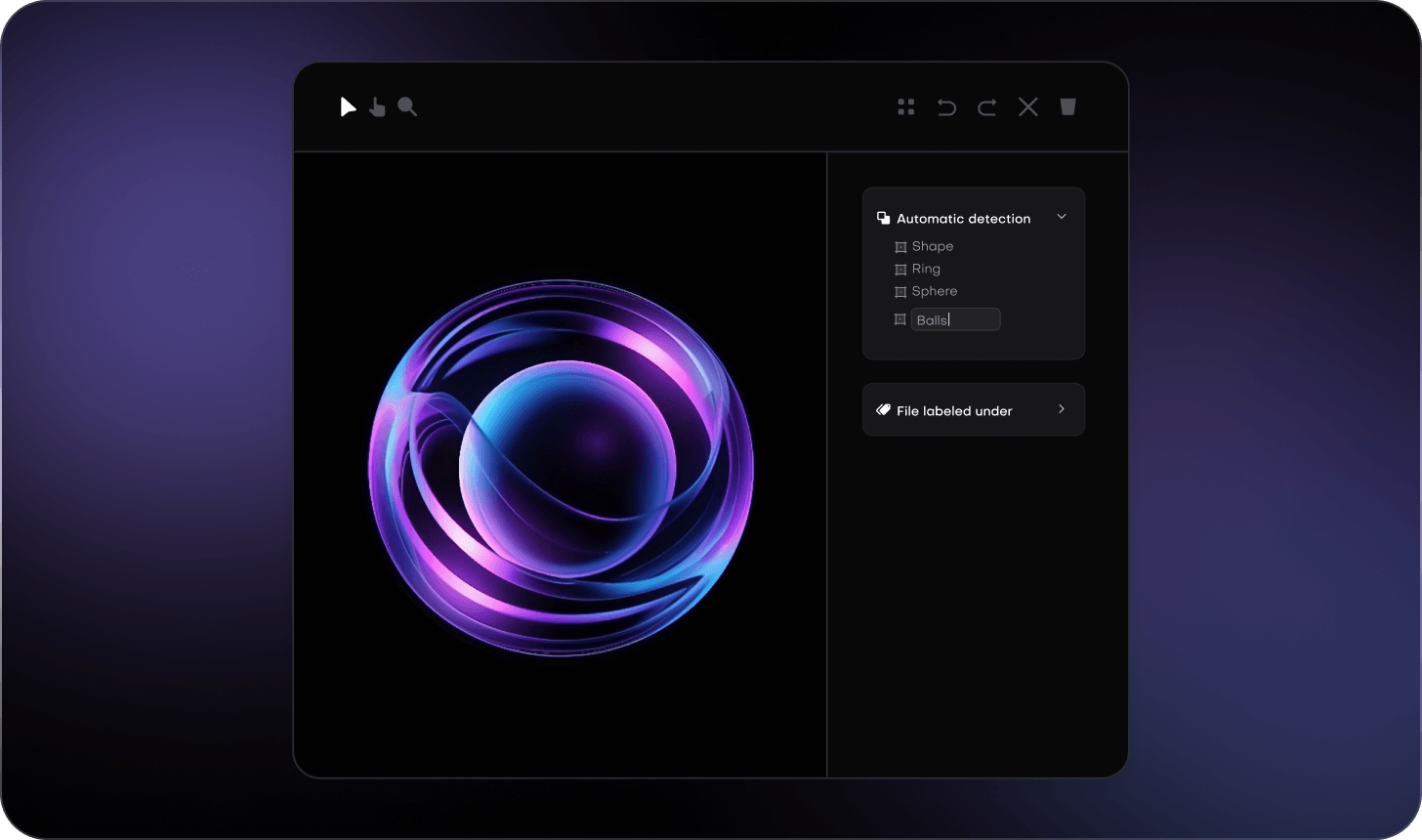Undo the last detection edit

945,106
